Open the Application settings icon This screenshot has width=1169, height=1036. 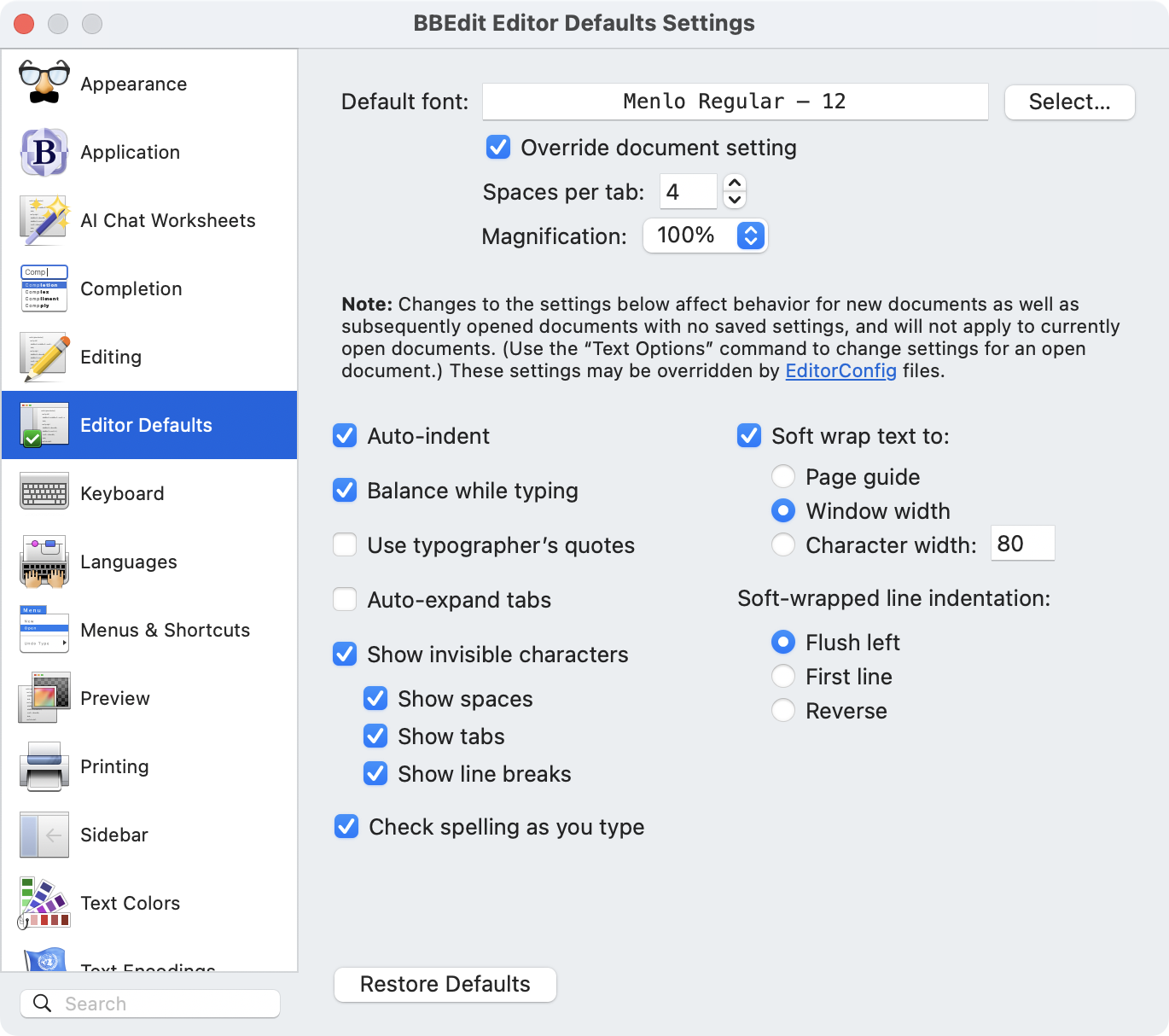point(44,152)
